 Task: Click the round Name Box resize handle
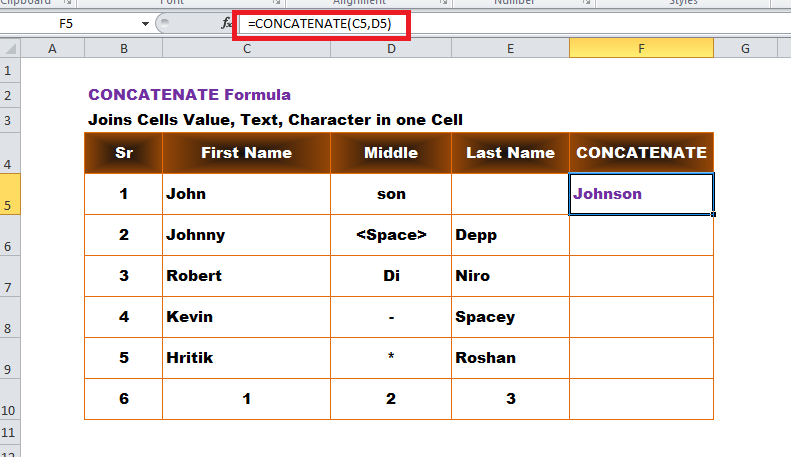pos(164,23)
